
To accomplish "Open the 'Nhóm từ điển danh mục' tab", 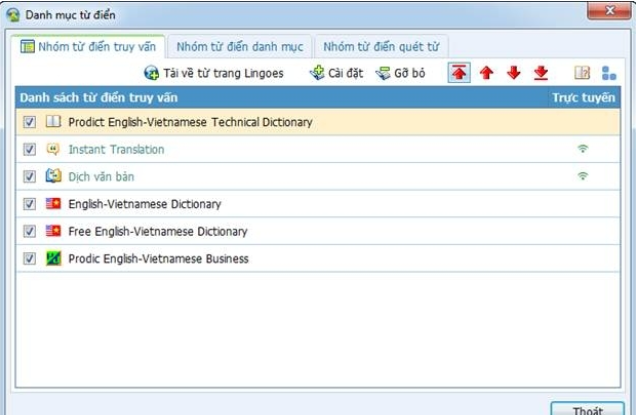I will (x=240, y=47).
